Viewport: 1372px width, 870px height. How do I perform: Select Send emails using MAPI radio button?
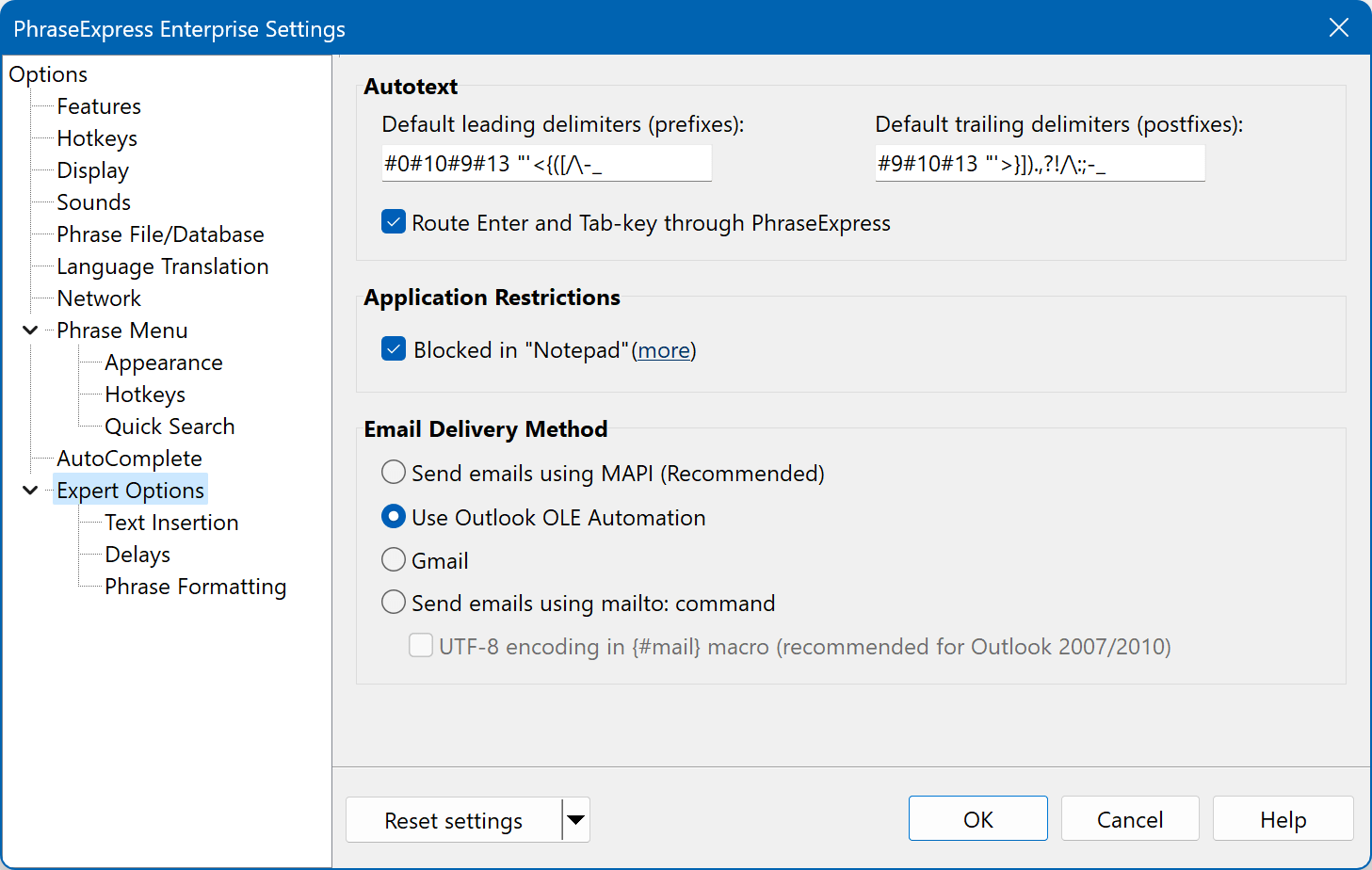(x=394, y=472)
